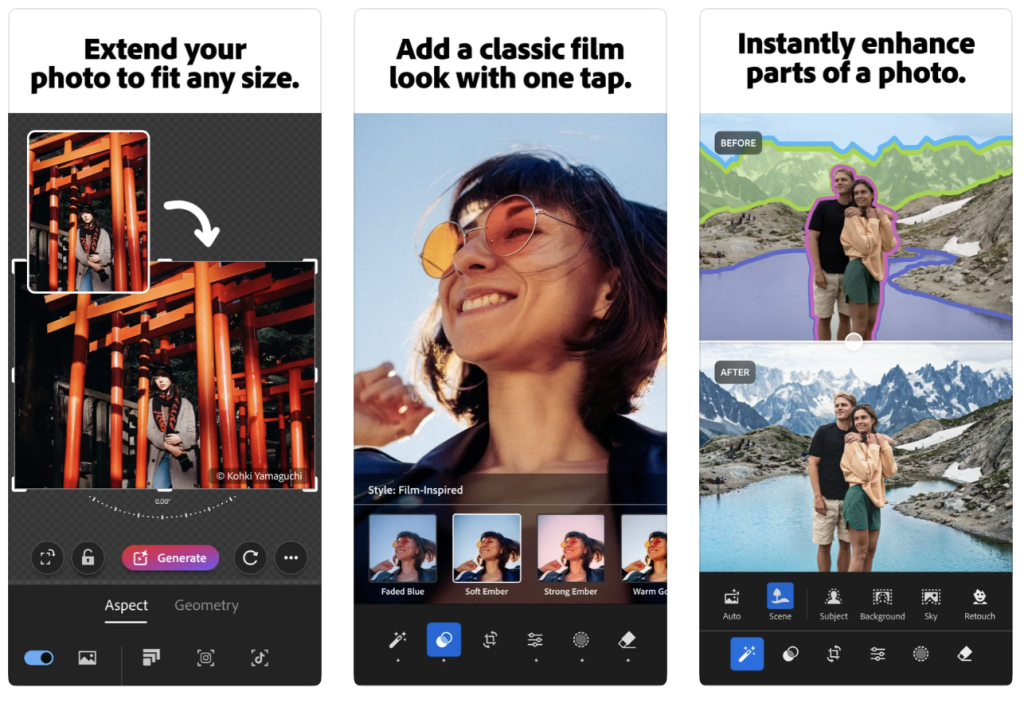Viewport: 1024px width, 707px height.
Task: Pick the stacked rectangles aspect presets icon
Action: point(151,657)
